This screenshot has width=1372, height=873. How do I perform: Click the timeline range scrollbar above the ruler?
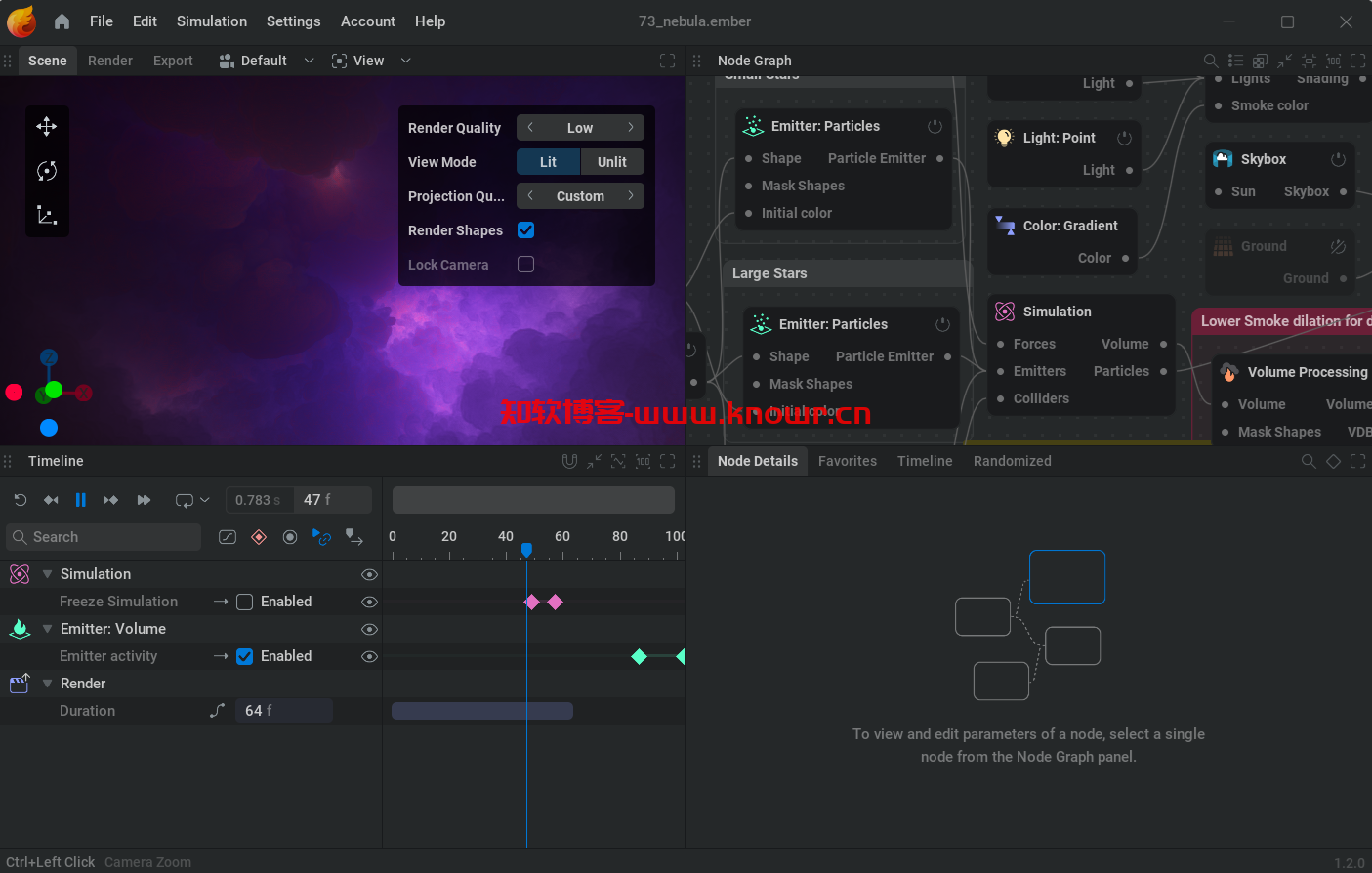pyautogui.click(x=533, y=500)
